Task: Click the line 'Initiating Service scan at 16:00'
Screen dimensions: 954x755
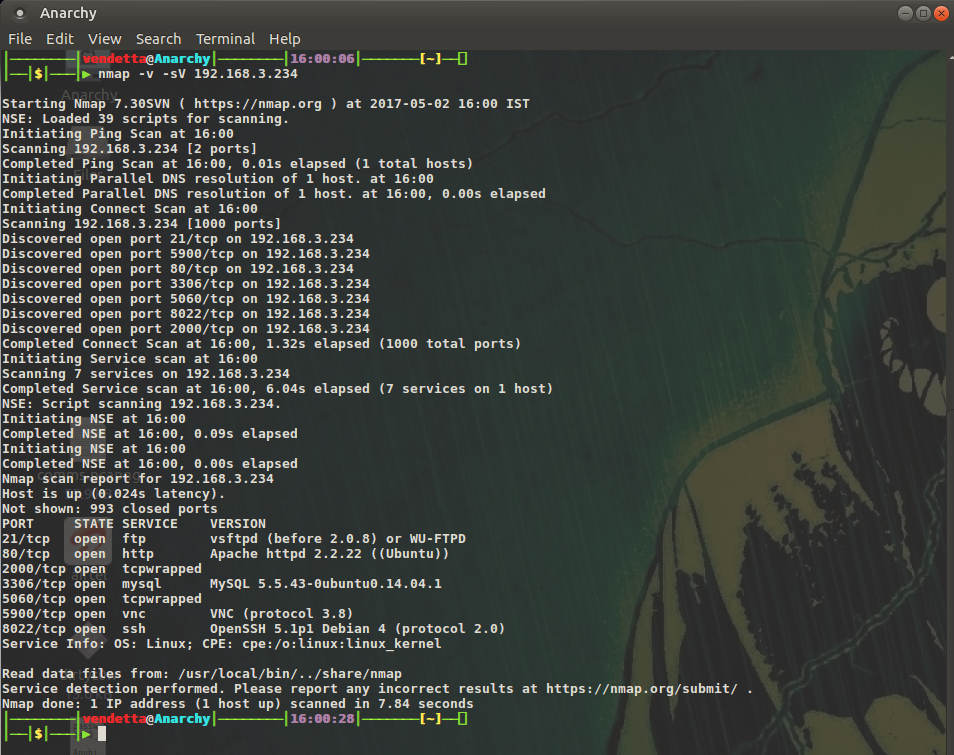Action: (x=130, y=359)
